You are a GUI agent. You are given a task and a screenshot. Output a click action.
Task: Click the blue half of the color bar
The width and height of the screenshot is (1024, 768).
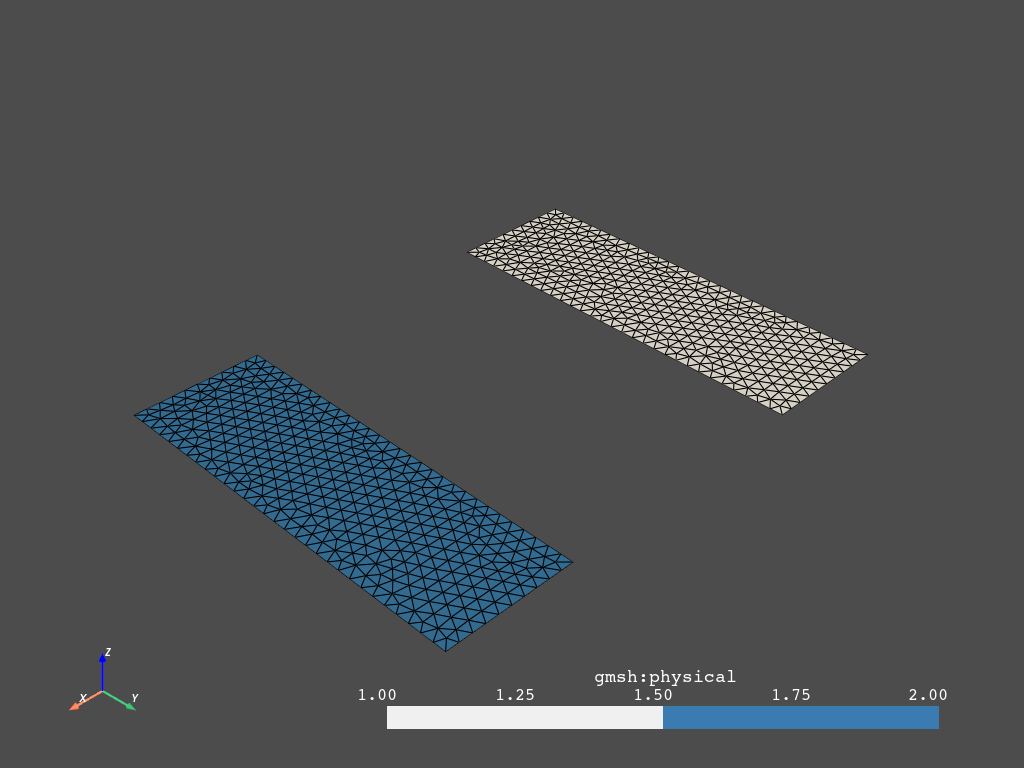click(801, 717)
